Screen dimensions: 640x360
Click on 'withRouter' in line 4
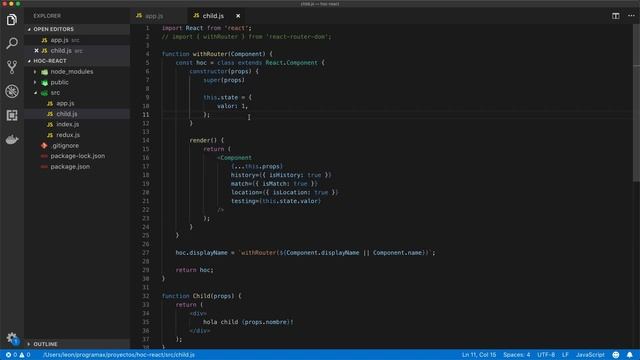coord(210,54)
